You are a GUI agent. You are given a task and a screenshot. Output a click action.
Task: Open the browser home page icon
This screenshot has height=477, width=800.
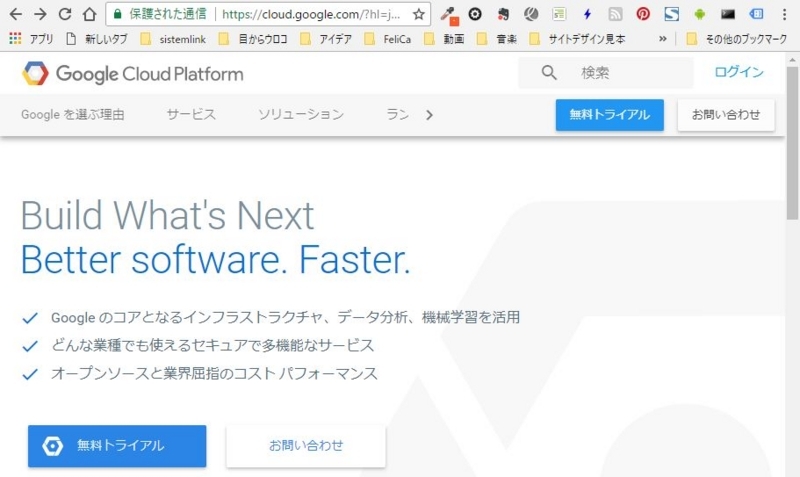click(90, 14)
